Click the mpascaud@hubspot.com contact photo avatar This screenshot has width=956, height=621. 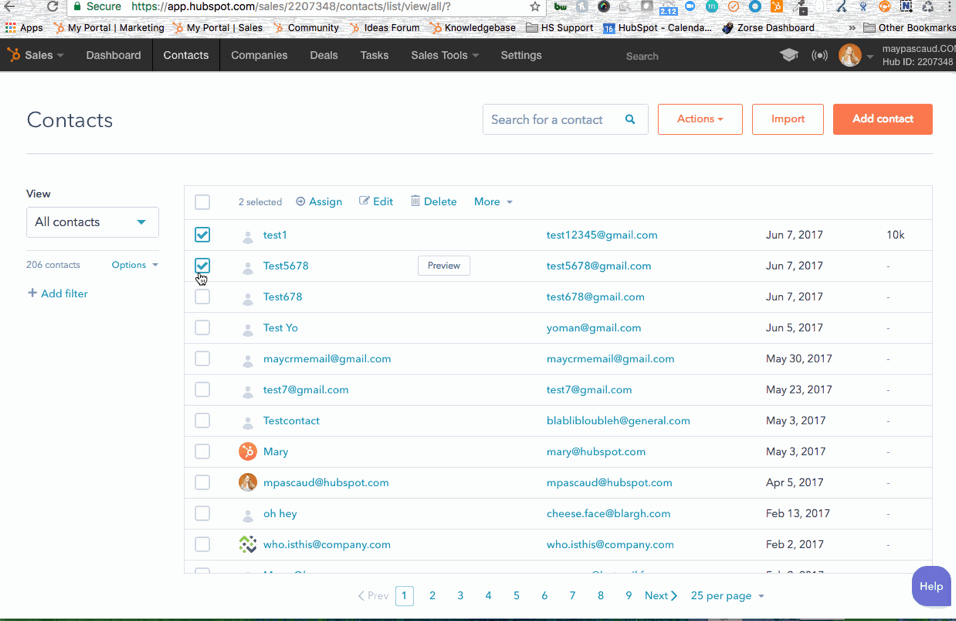pos(248,483)
